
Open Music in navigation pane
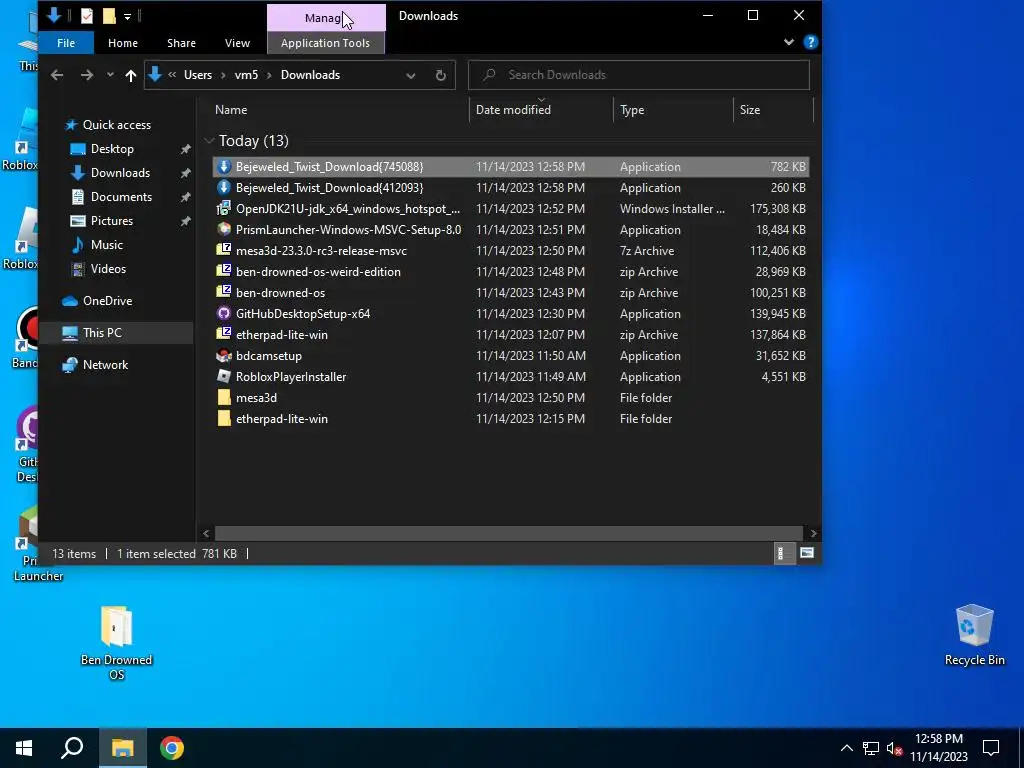(x=106, y=245)
